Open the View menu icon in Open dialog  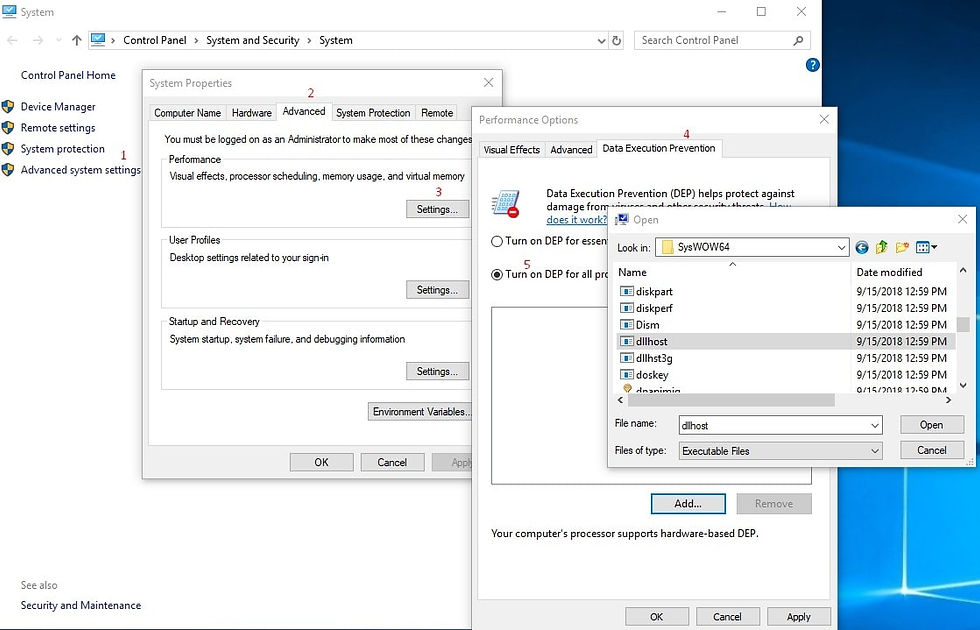coord(926,248)
